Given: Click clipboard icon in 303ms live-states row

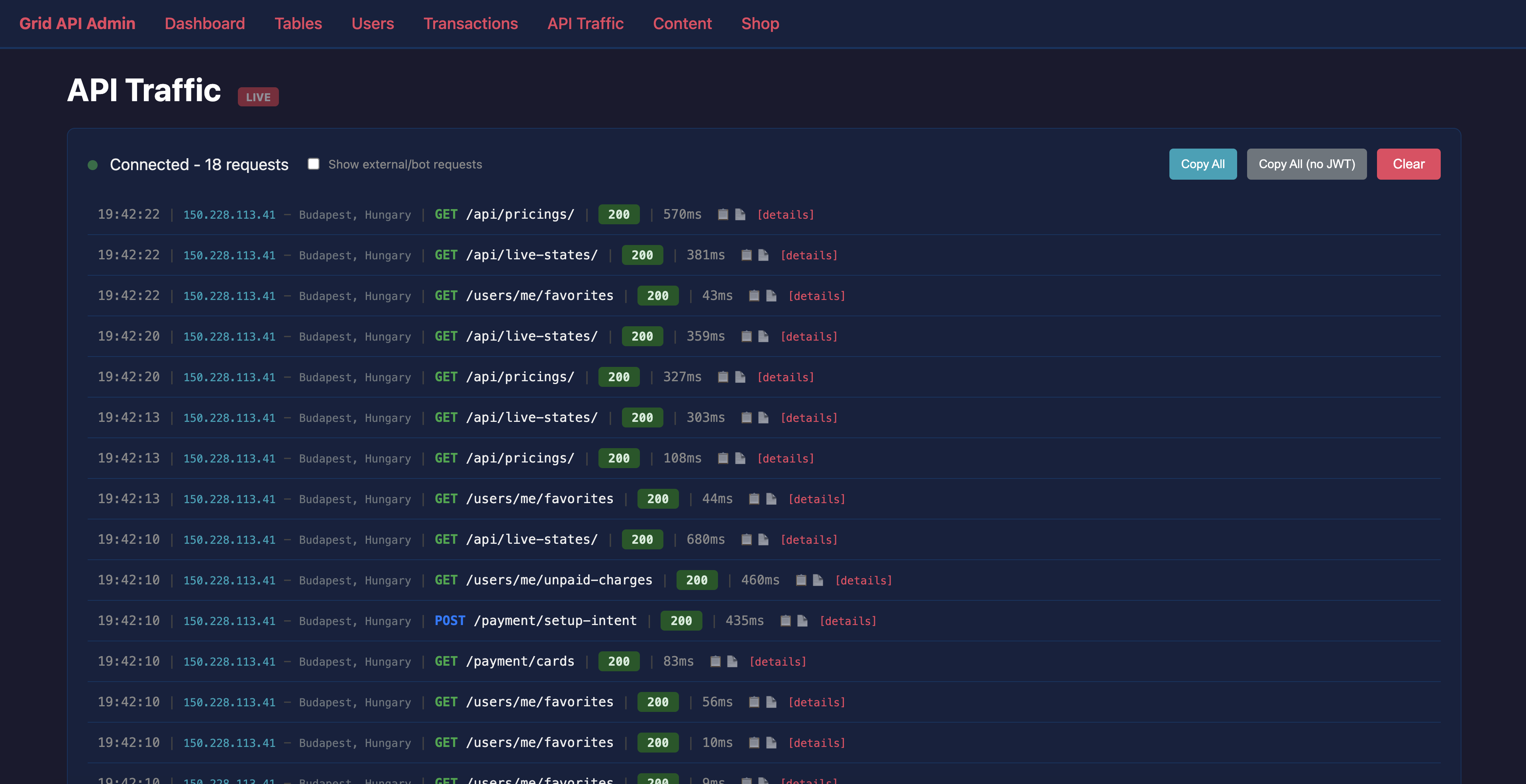Looking at the screenshot, I should (746, 417).
